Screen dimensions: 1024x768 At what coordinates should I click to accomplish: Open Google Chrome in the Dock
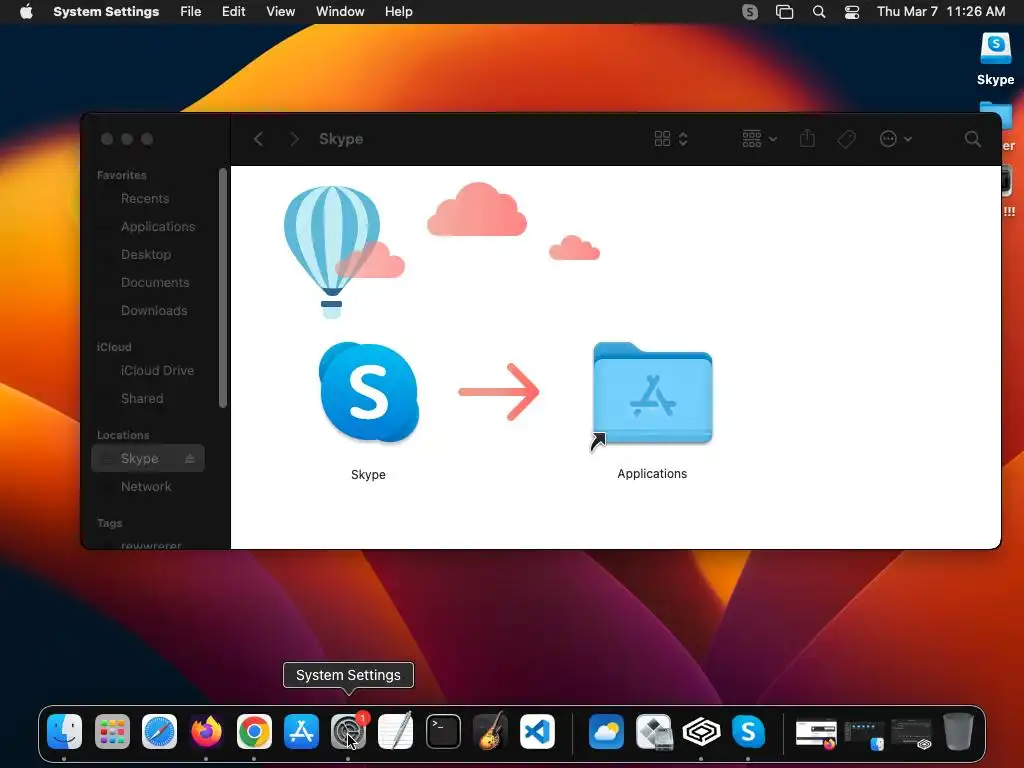click(x=254, y=731)
